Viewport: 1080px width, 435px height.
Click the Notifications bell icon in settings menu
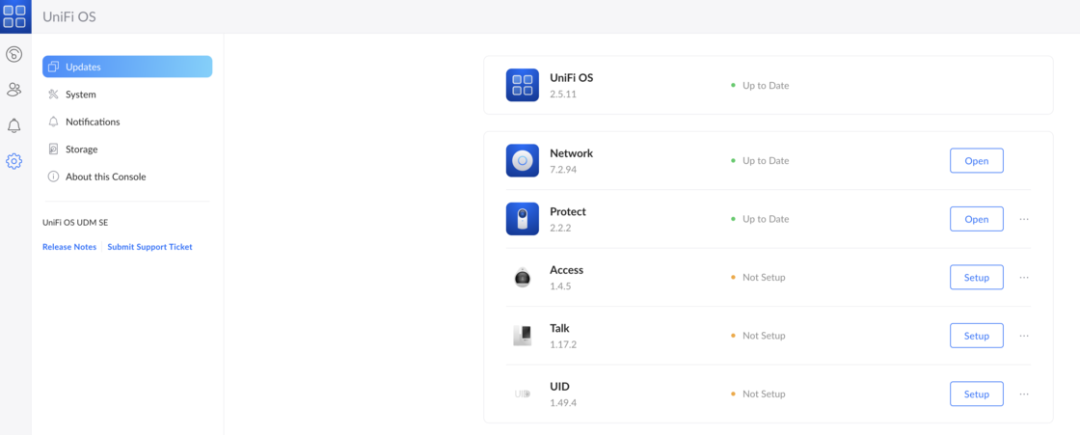pyautogui.click(x=54, y=122)
